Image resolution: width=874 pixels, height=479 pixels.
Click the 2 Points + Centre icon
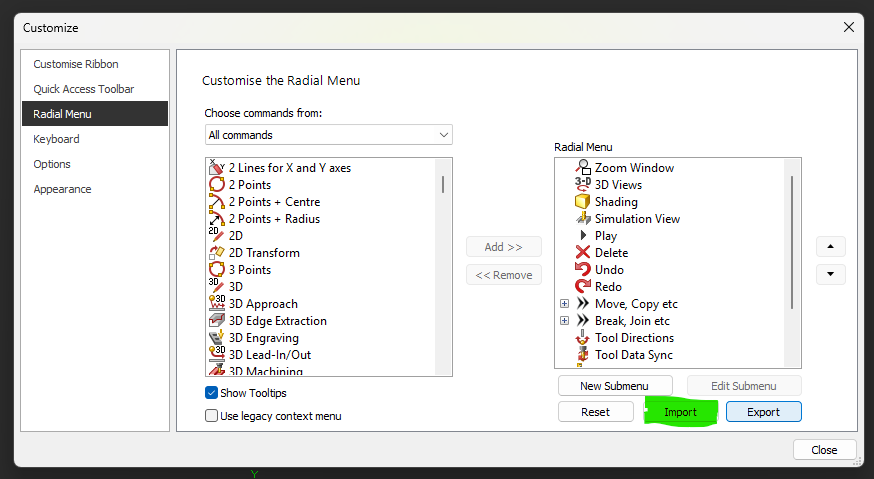217,202
